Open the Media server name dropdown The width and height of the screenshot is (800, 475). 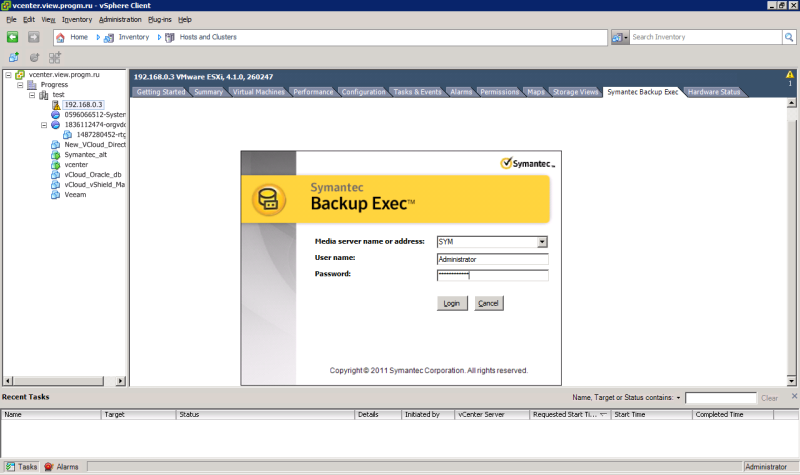point(542,242)
